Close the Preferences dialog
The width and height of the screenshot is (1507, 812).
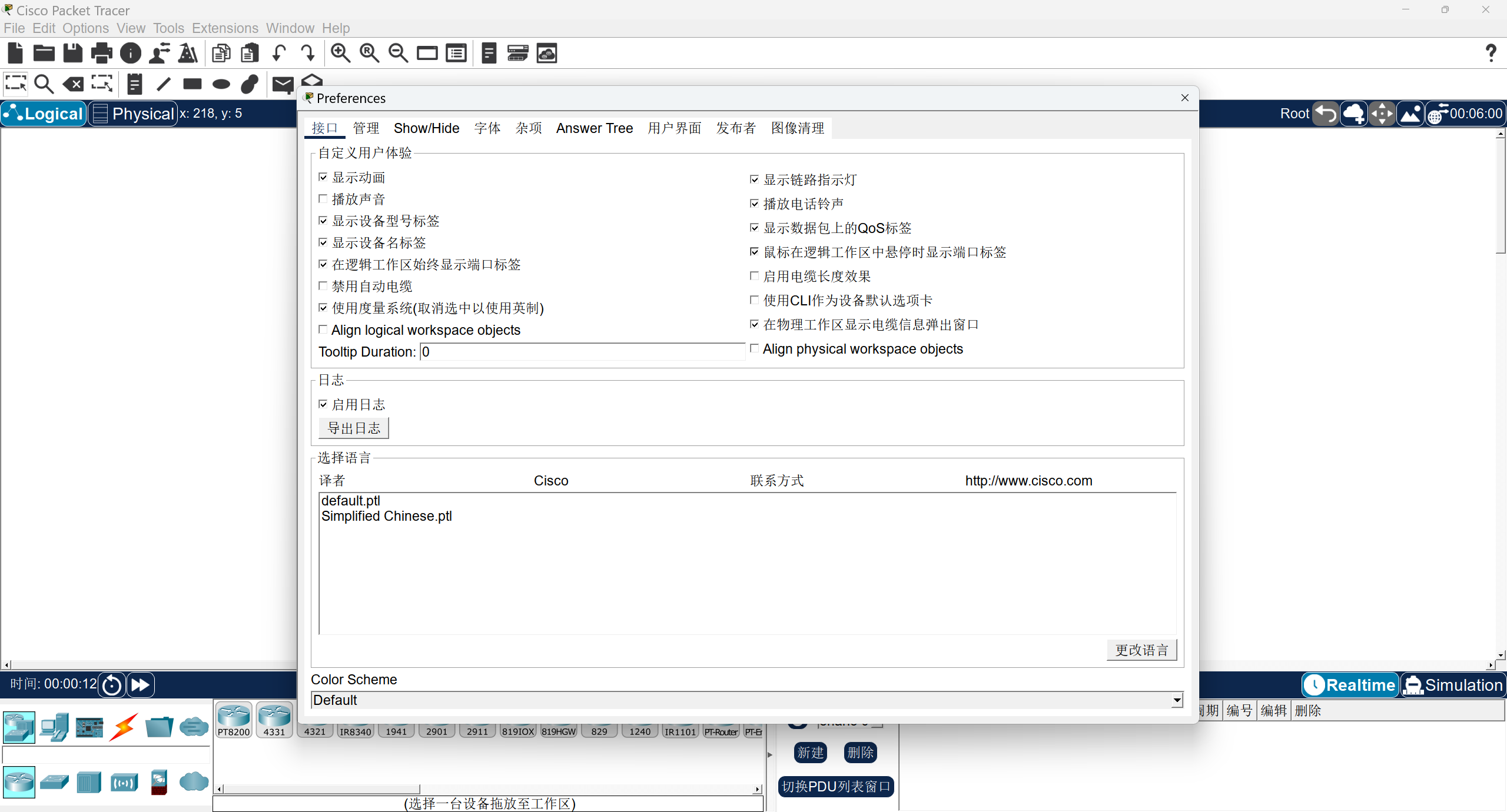tap(1185, 98)
